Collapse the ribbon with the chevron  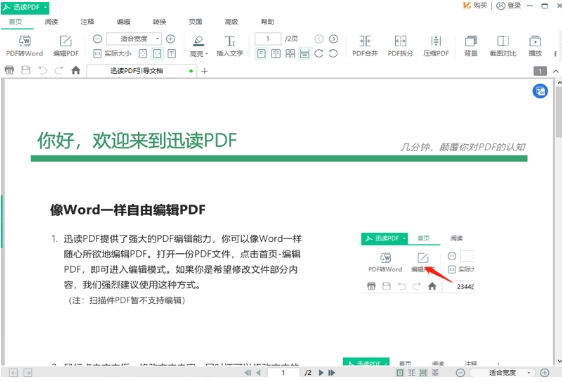pos(556,71)
